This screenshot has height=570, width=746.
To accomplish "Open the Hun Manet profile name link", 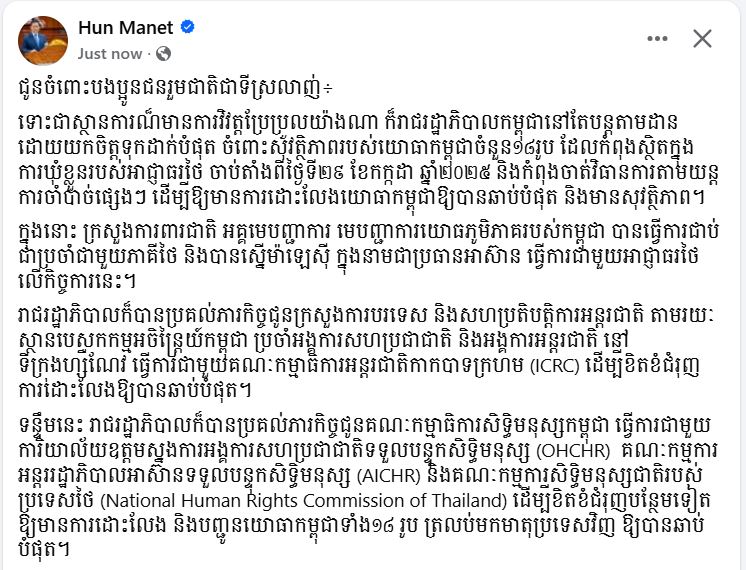I will pos(126,28).
